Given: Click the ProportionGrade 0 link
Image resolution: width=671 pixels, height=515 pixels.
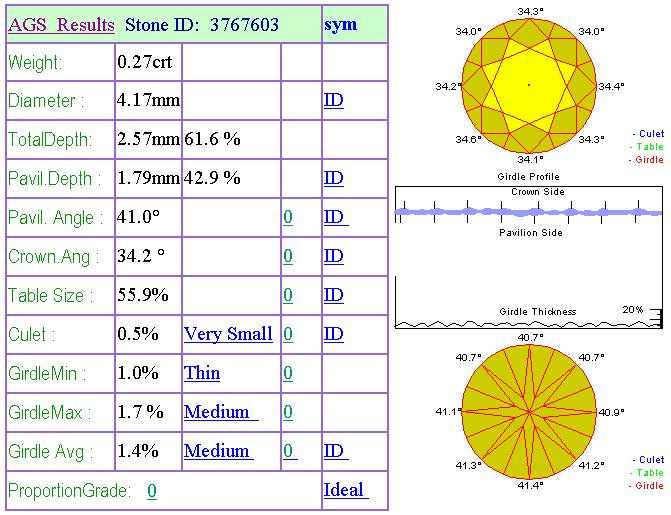Looking at the screenshot, I should pyautogui.click(x=152, y=491).
